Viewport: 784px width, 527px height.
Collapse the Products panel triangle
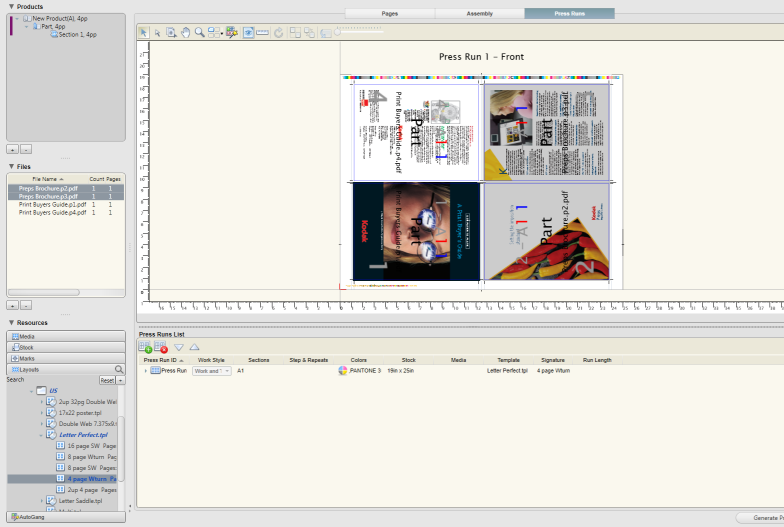12,6
